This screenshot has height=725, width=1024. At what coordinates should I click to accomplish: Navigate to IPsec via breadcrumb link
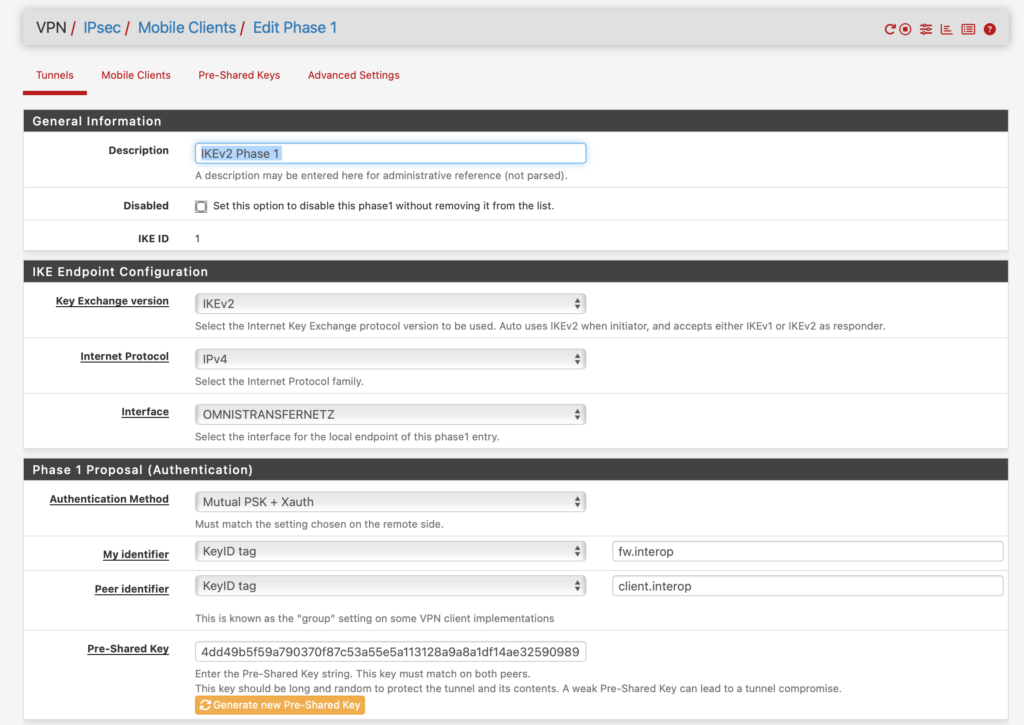[101, 27]
